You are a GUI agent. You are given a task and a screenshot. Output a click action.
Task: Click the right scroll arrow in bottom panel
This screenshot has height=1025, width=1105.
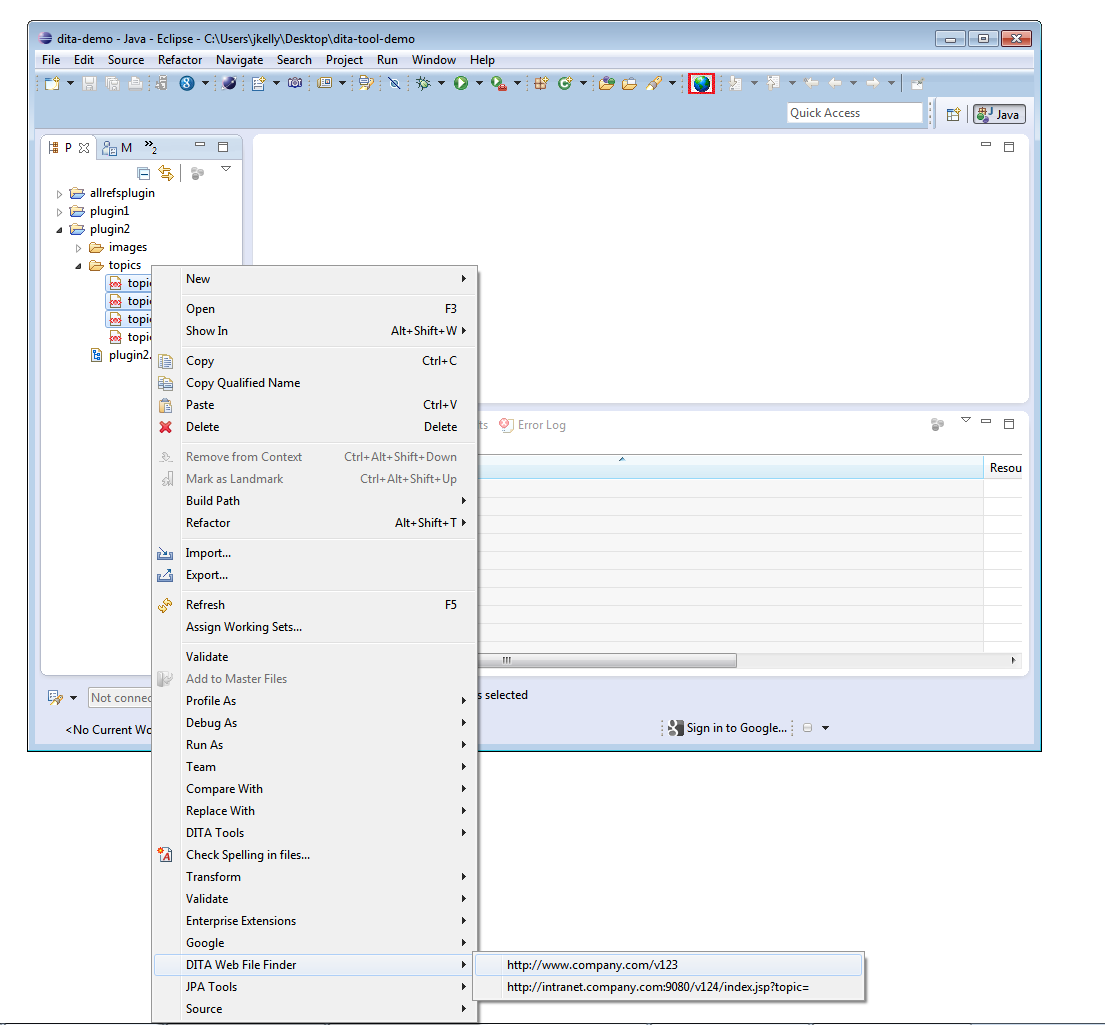[x=1013, y=661]
